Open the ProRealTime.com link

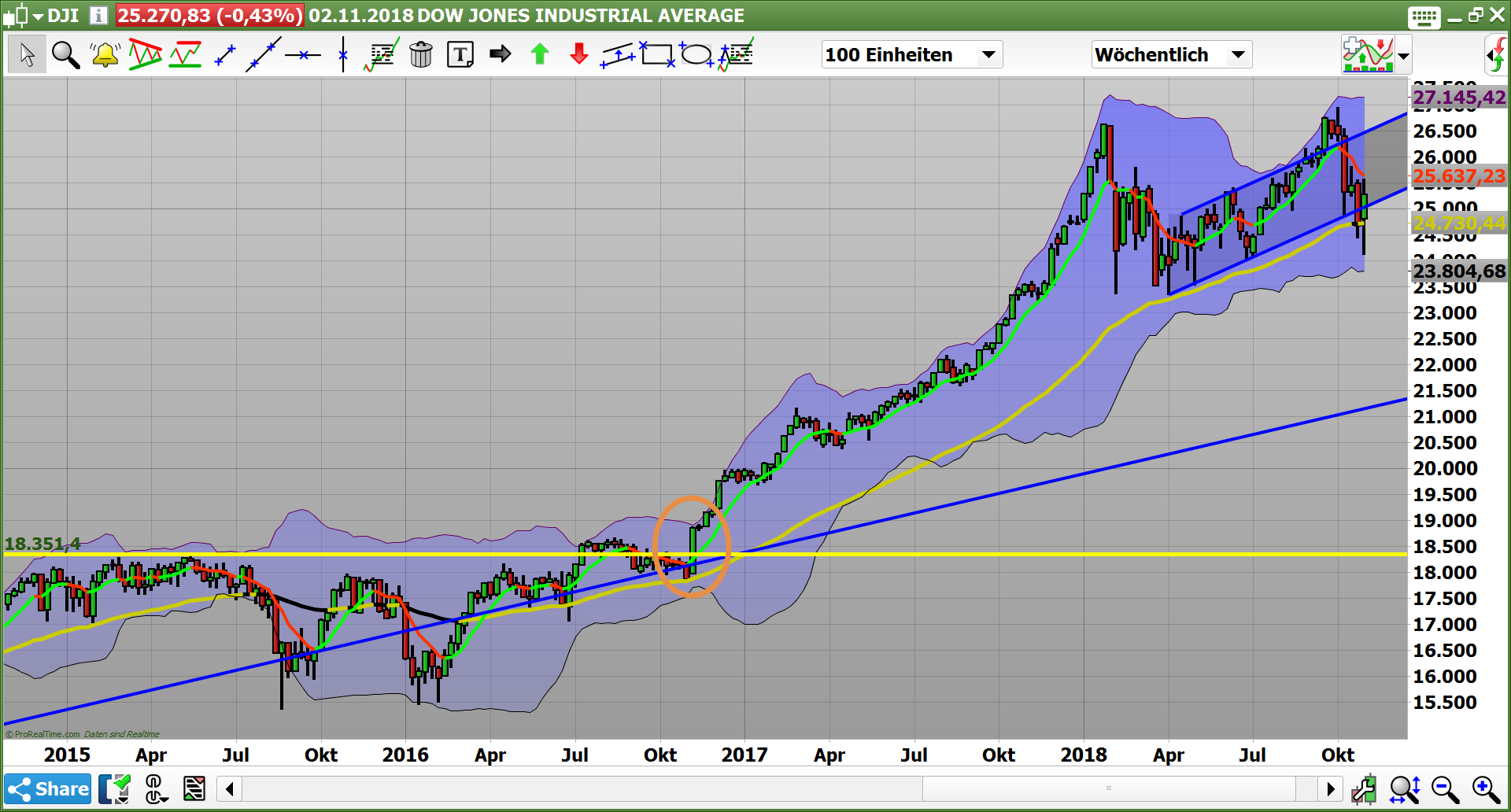[43, 733]
